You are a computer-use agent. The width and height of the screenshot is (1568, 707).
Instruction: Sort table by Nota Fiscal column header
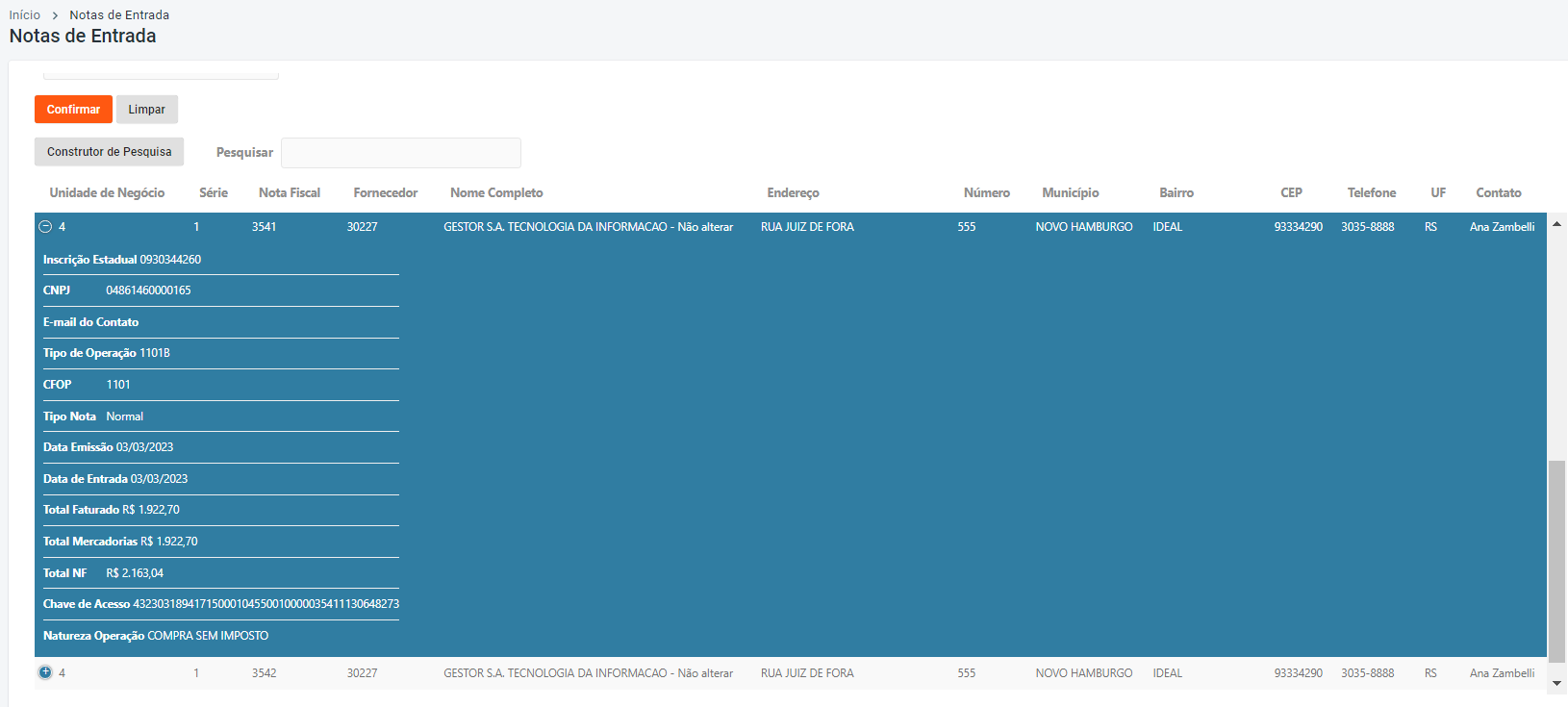tap(290, 193)
